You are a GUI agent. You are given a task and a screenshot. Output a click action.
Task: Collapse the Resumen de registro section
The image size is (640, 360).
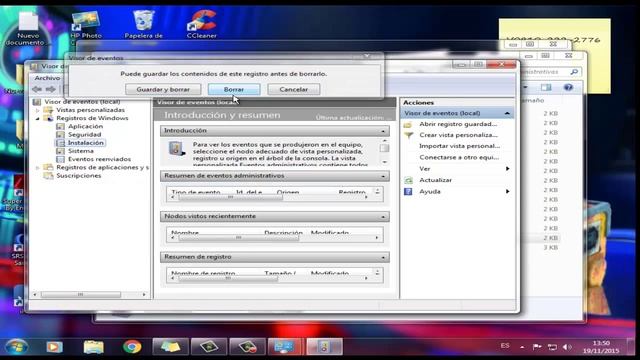tap(383, 258)
